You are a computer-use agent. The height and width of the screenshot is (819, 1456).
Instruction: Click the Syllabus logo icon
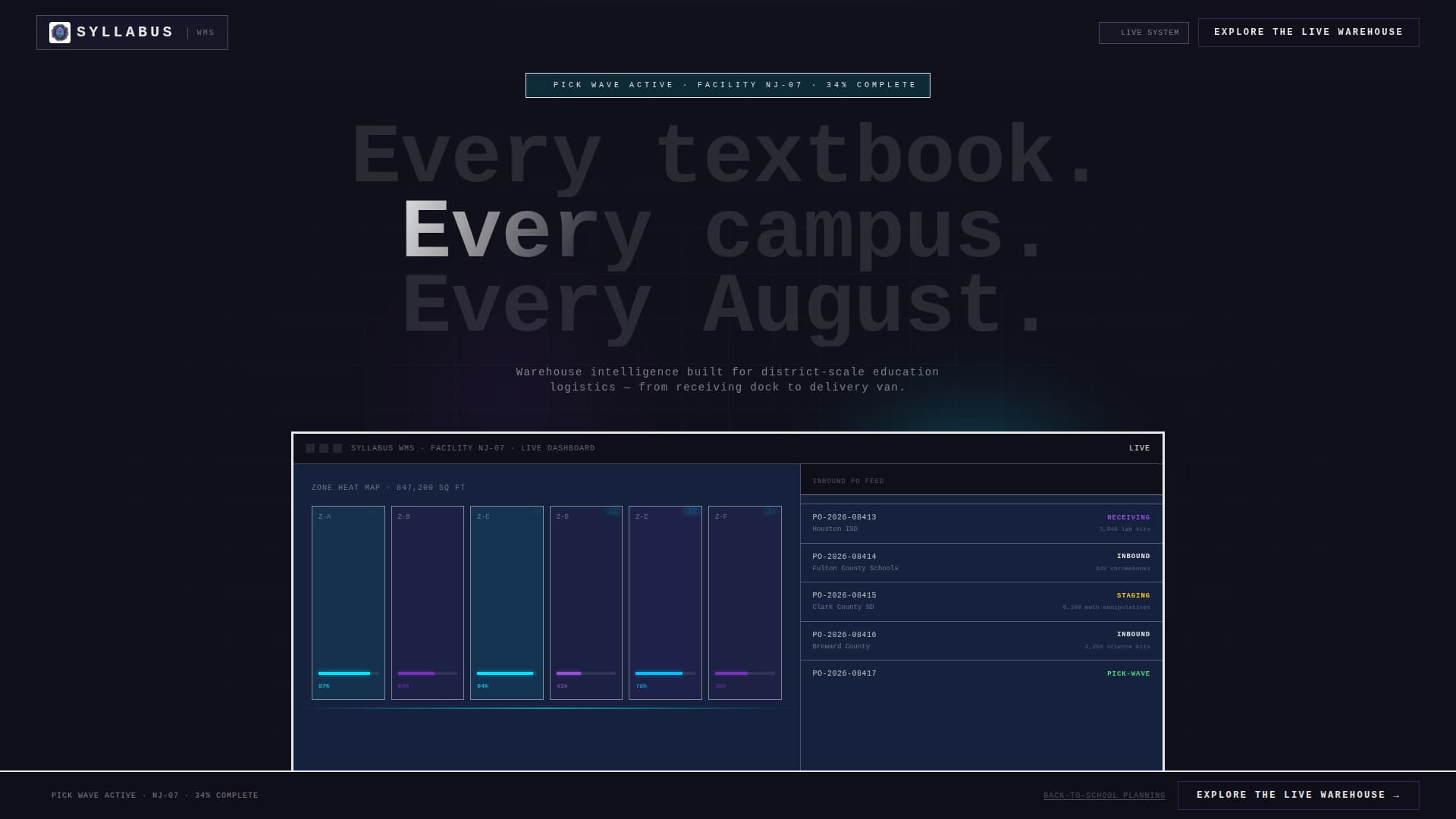pos(60,33)
